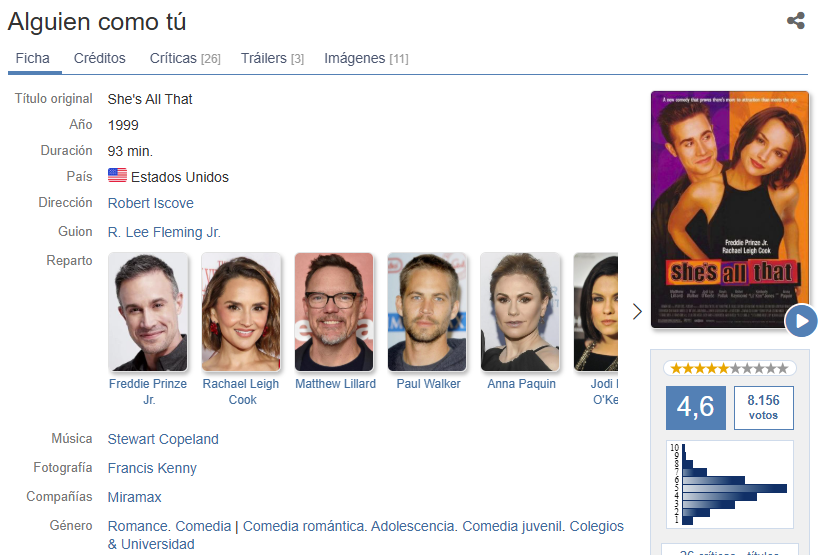Open Anna Paquin's photo thumbnail
The image size is (822, 555).
pyautogui.click(x=520, y=312)
